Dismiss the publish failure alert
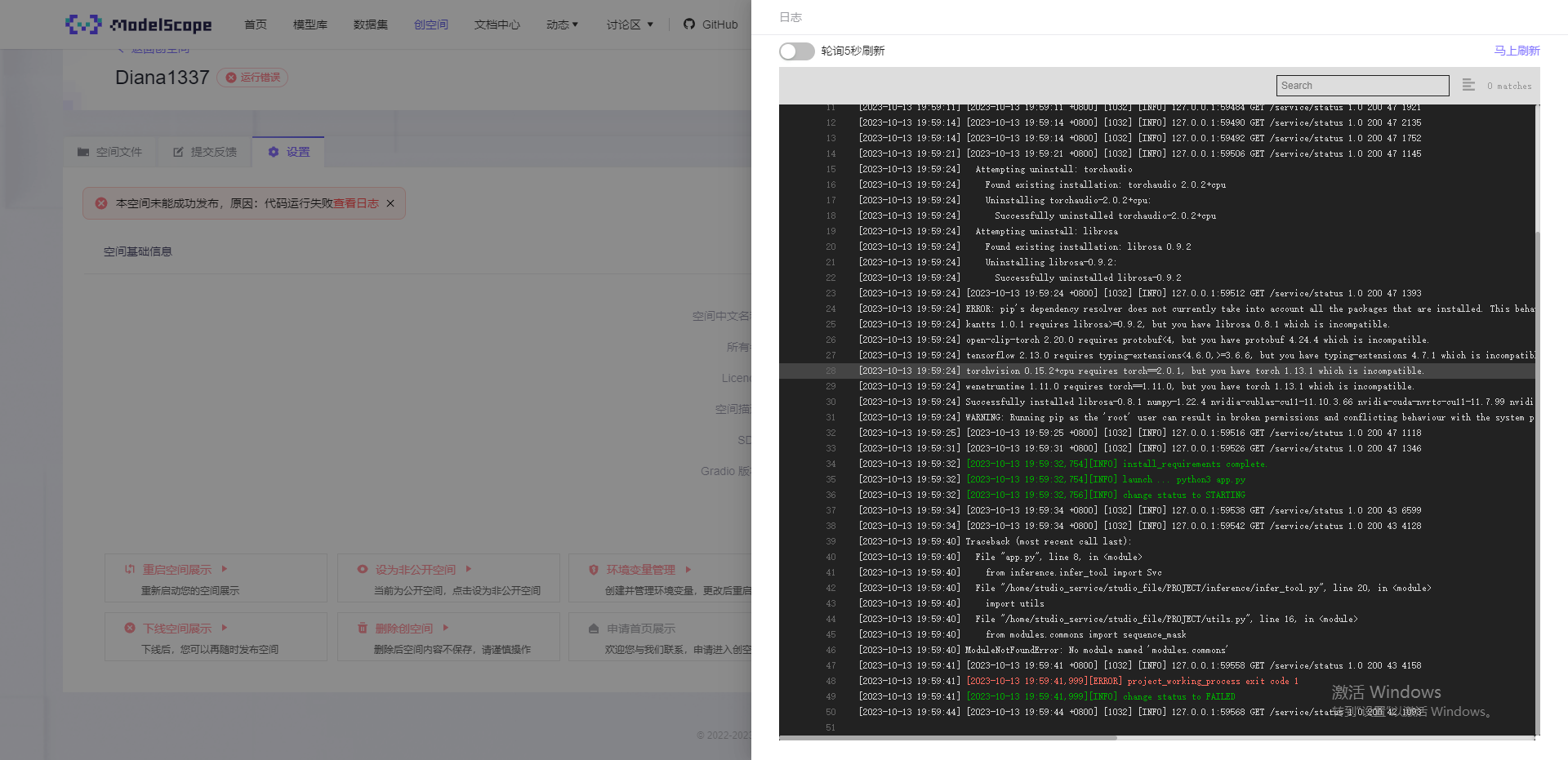The width and height of the screenshot is (1568, 760). [390, 203]
